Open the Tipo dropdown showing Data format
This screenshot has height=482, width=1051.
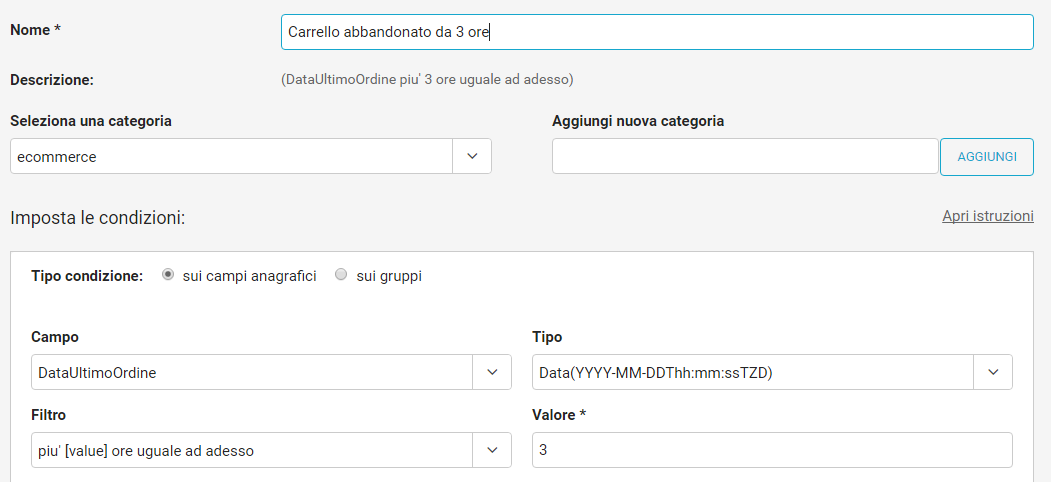pyautogui.click(x=752, y=372)
